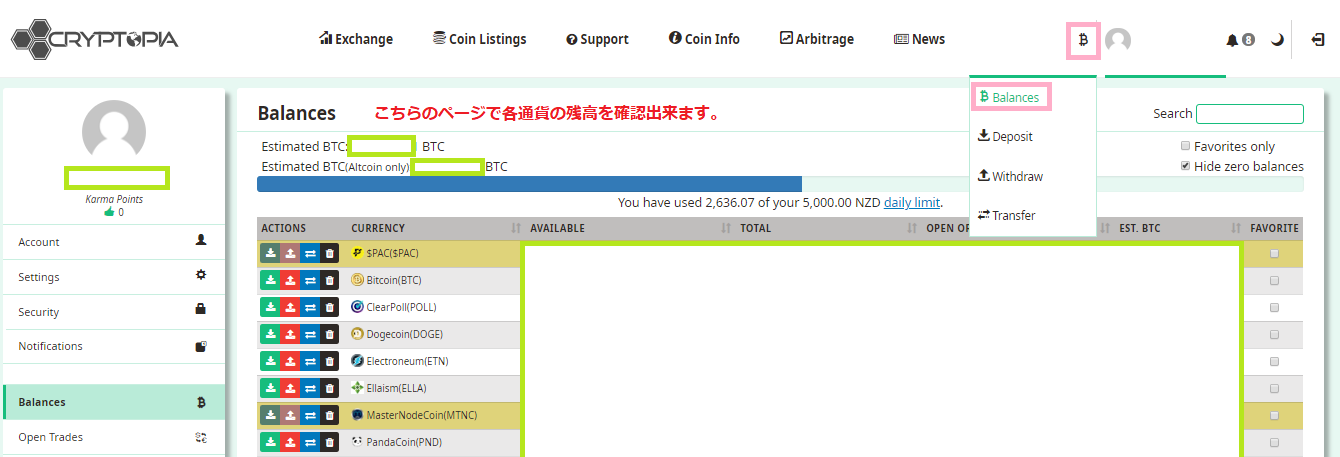1340x457 pixels.
Task: Click the user avatar icon in header
Action: 1118,40
